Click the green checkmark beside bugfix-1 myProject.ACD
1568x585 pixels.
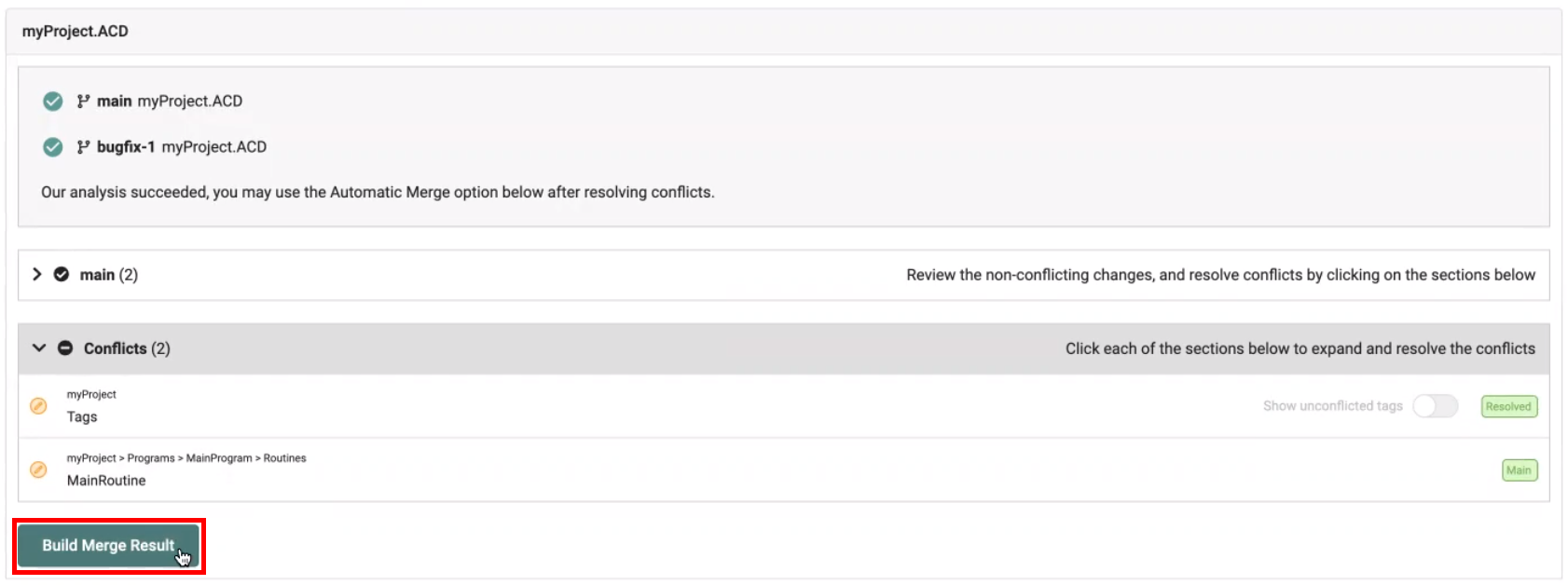point(53,146)
